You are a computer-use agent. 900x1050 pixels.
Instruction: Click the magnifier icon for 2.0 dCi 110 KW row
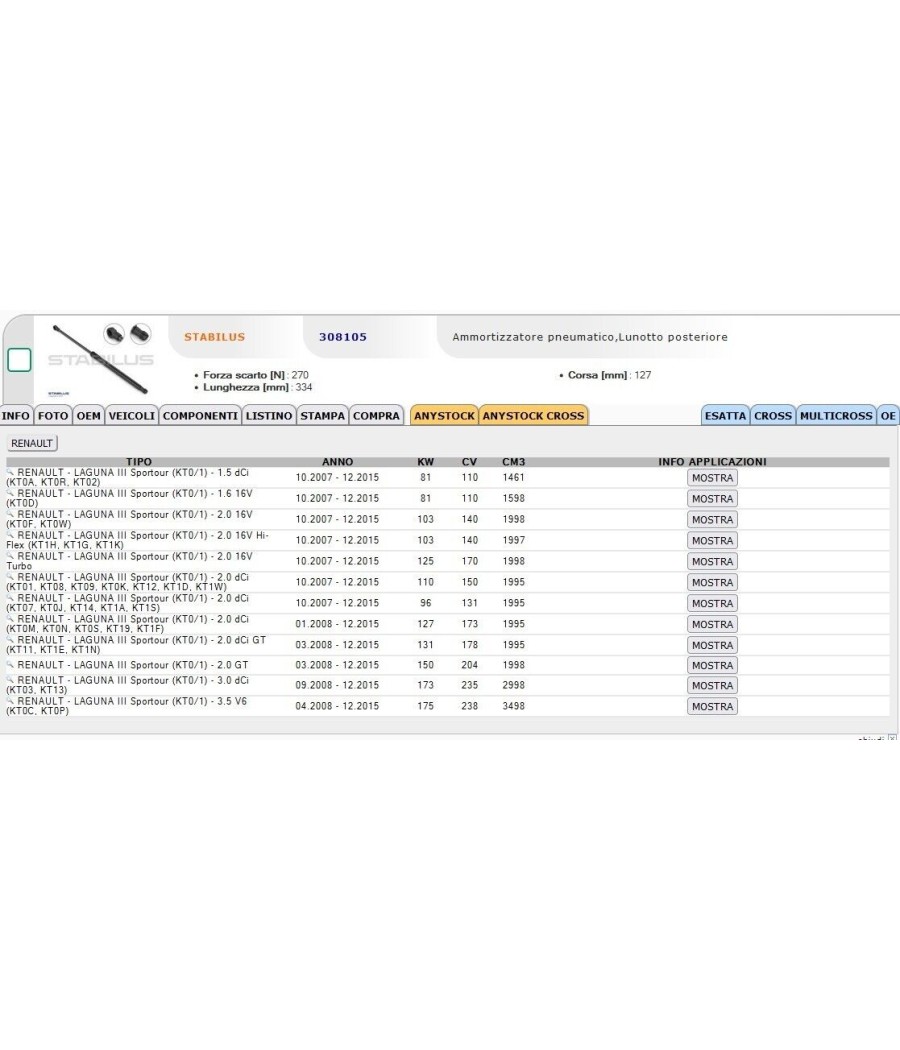pos(10,577)
